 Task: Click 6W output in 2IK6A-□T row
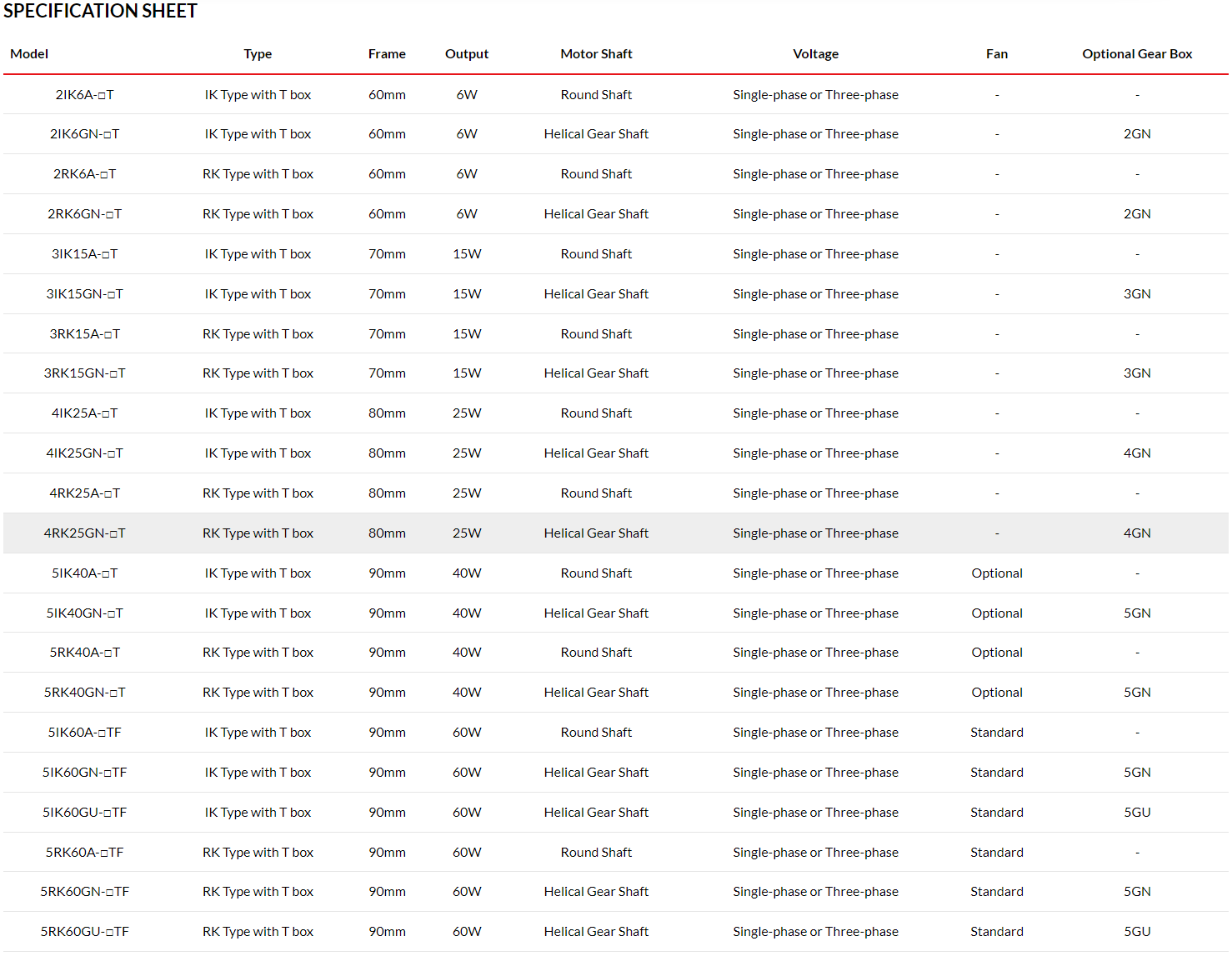(467, 95)
